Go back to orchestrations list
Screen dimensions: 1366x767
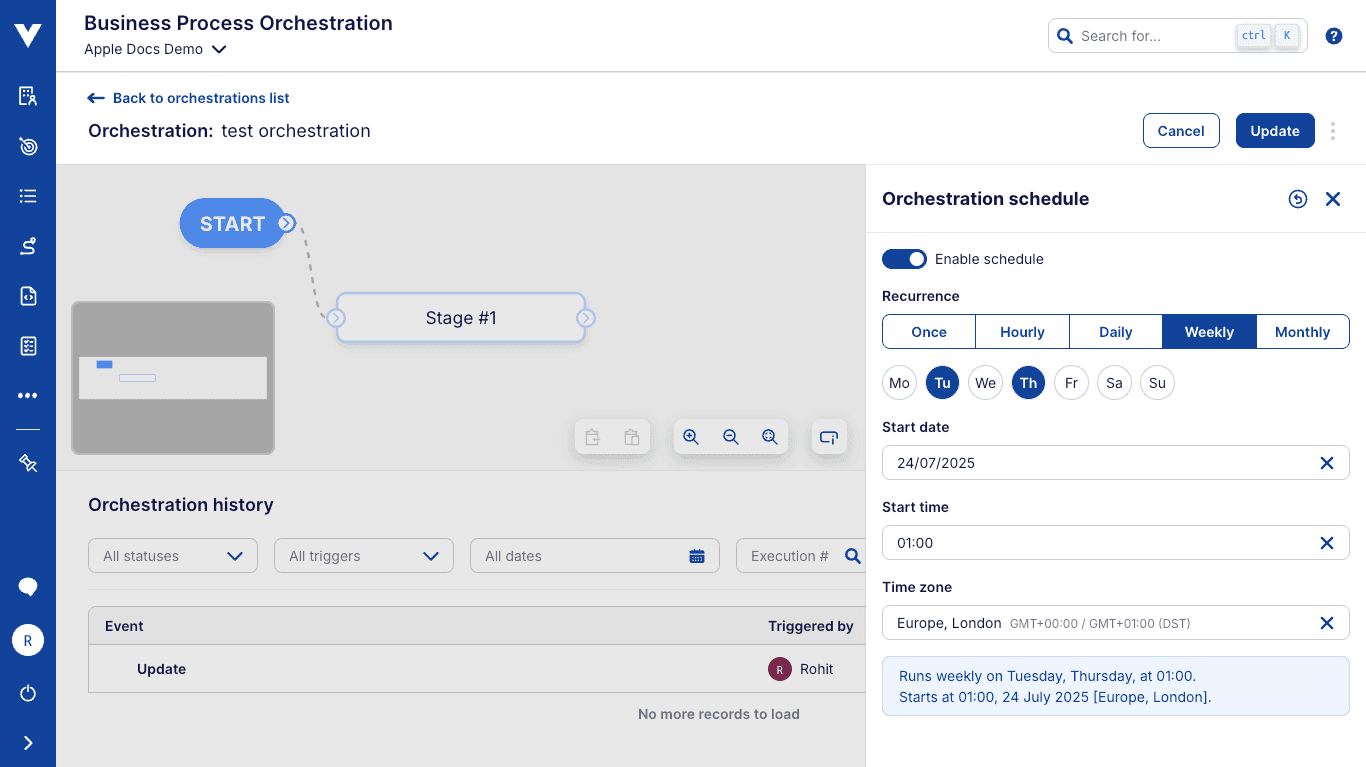187,98
